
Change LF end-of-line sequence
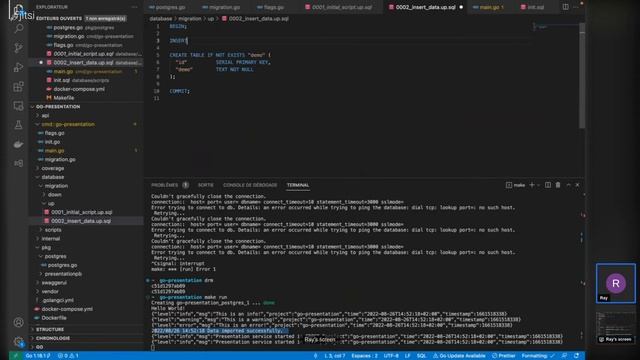(x=407, y=356)
